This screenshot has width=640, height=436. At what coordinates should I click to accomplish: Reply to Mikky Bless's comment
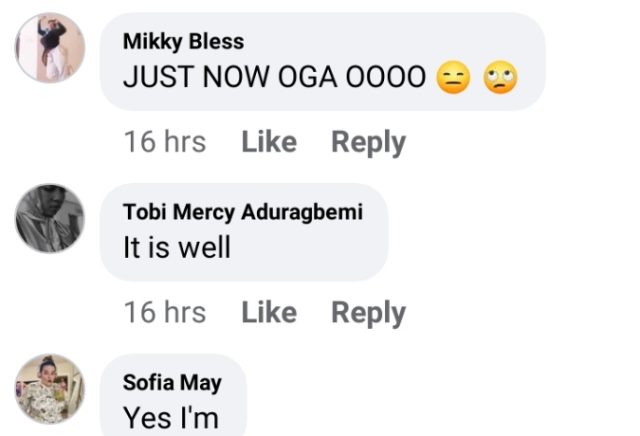point(368,142)
